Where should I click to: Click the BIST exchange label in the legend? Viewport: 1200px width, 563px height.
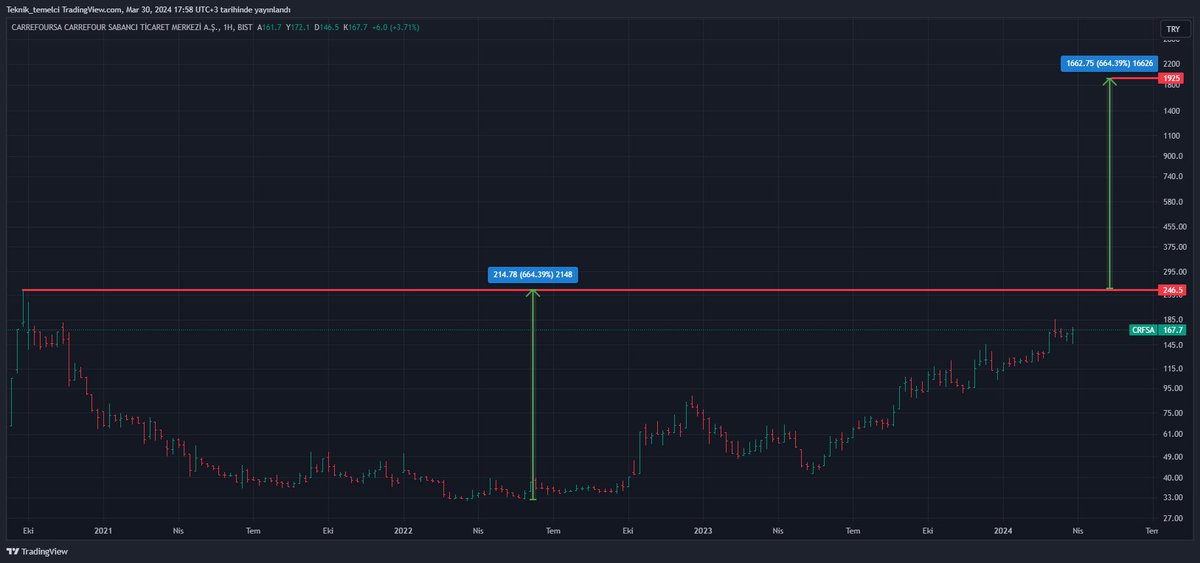coord(246,27)
